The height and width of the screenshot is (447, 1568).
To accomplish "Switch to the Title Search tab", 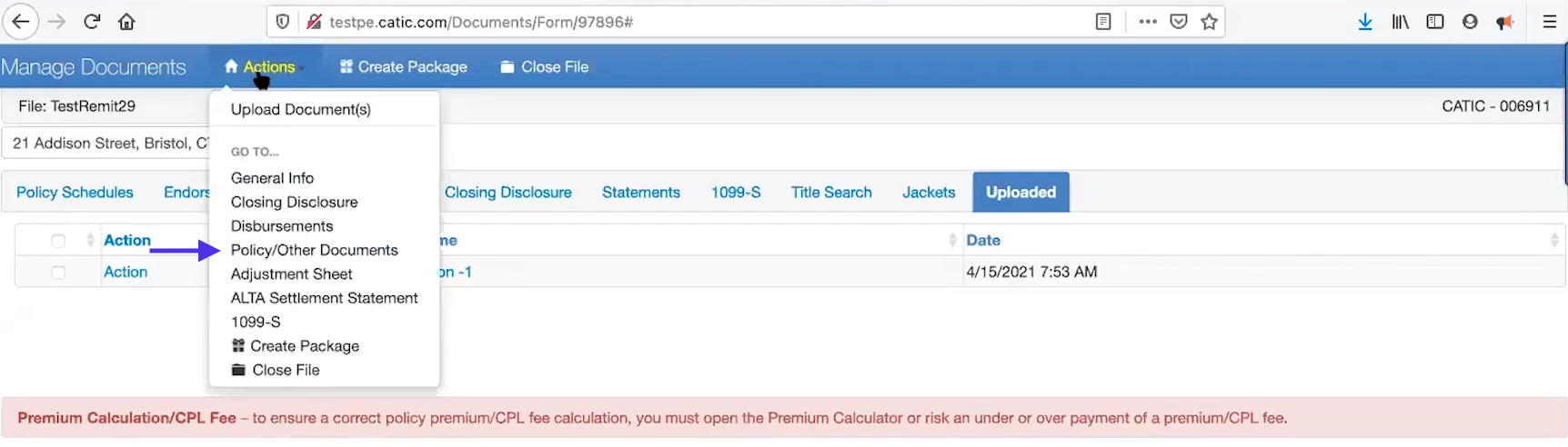I will (x=831, y=193).
